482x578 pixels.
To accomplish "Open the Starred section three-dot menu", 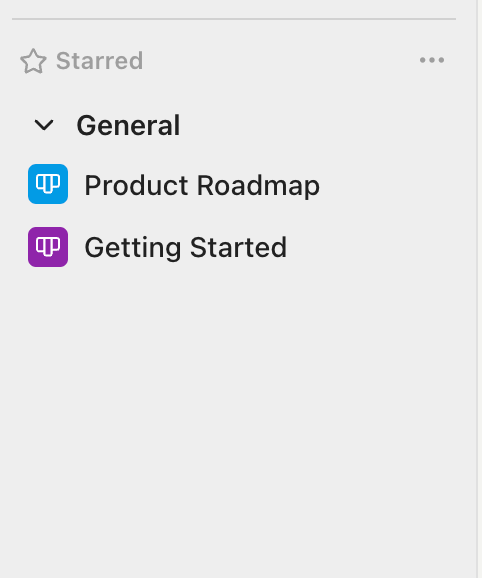I will [432, 60].
